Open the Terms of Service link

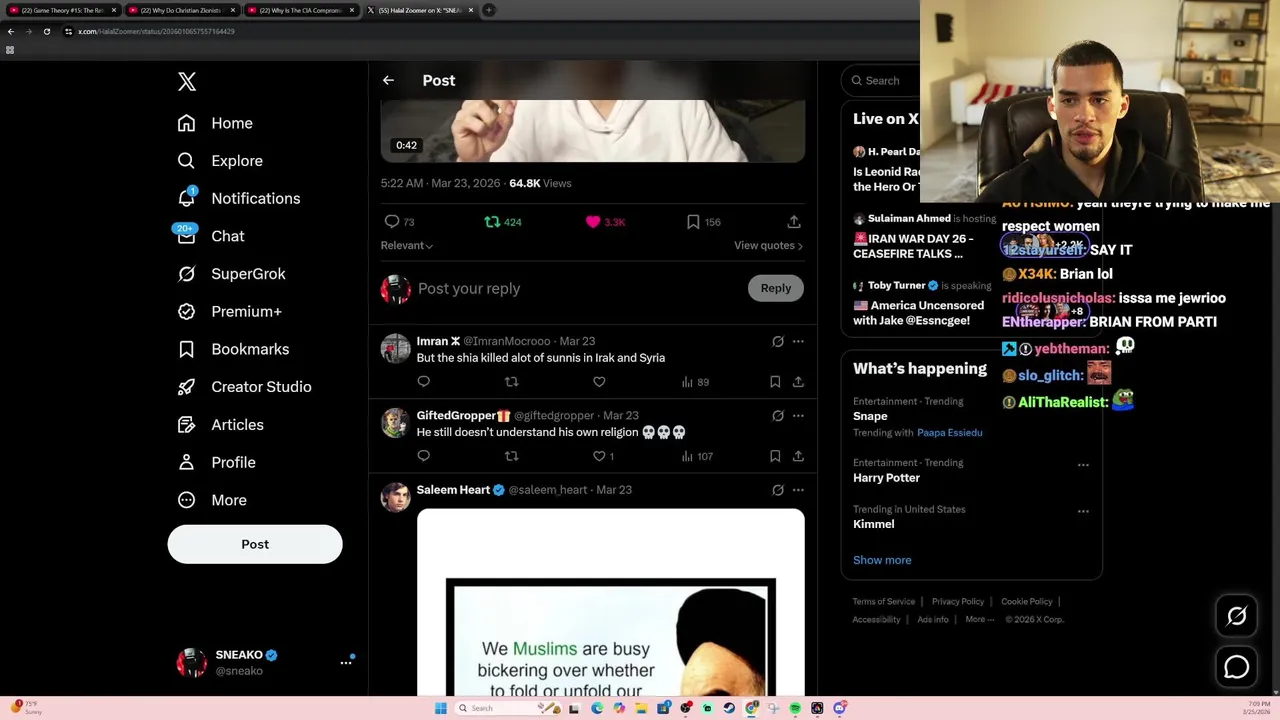(x=884, y=601)
